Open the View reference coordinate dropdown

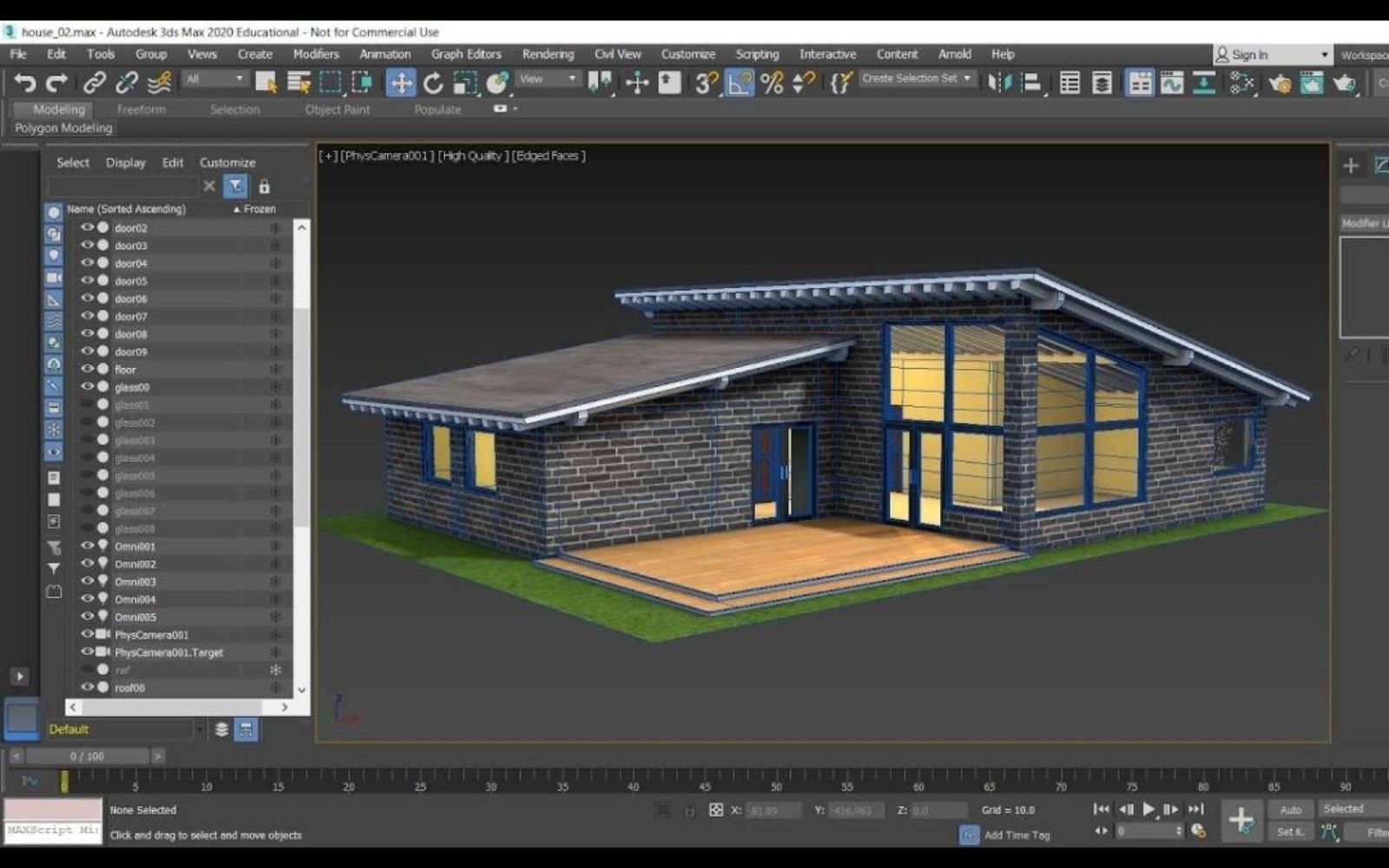click(545, 79)
